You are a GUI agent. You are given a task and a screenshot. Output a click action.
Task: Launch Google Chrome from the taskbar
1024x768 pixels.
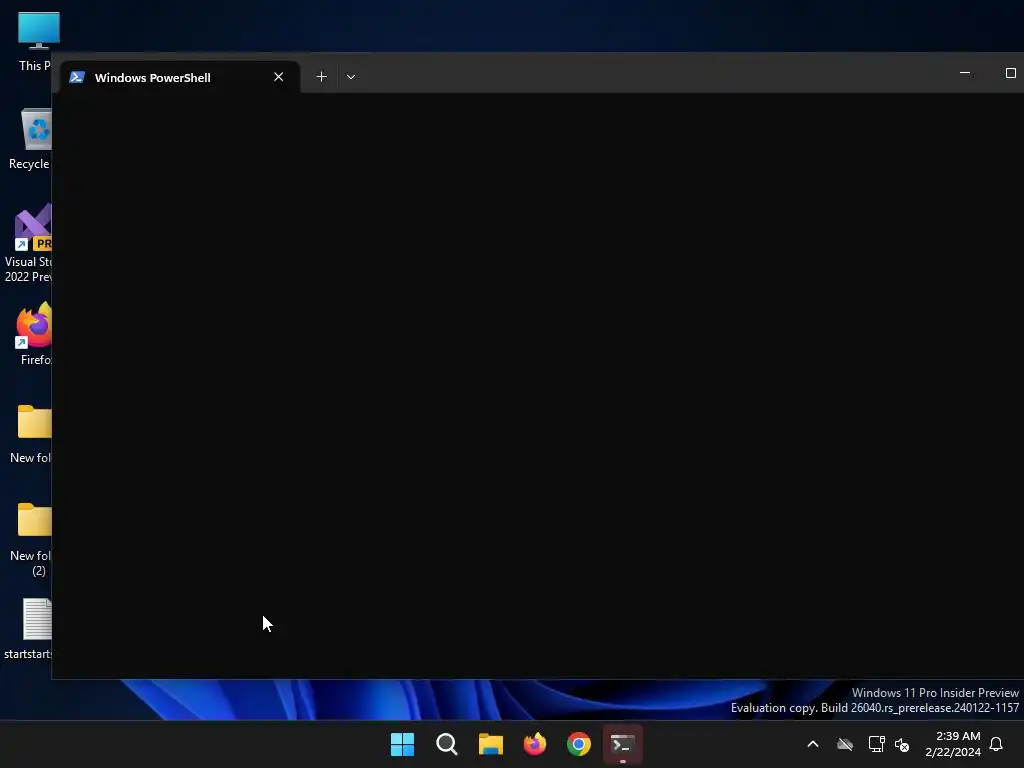click(x=579, y=744)
